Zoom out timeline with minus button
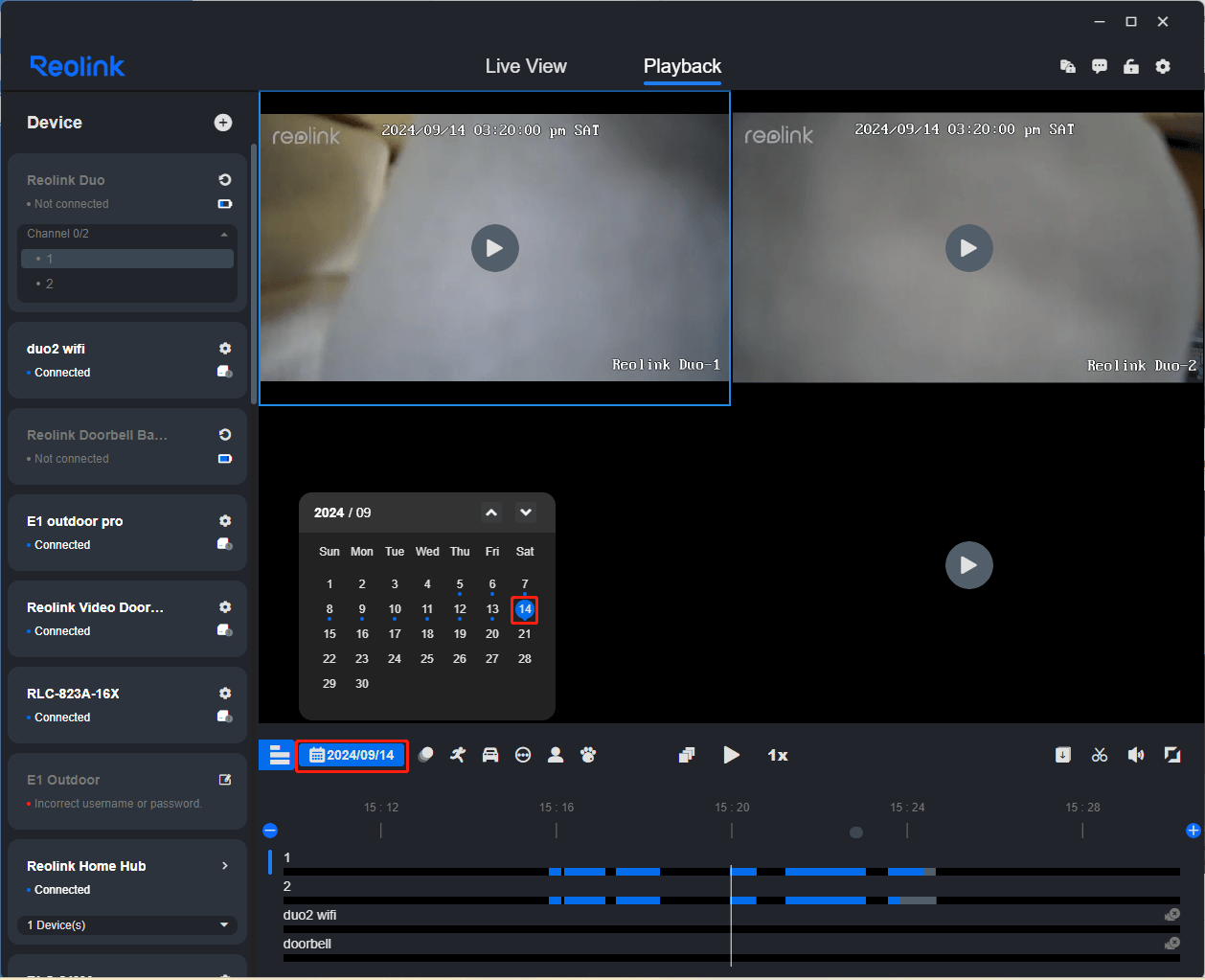The image size is (1205, 980). point(270,831)
